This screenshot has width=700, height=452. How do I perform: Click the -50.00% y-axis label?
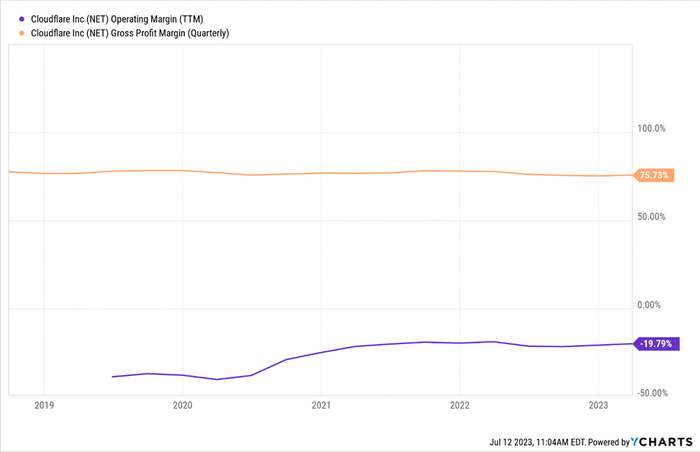point(653,393)
